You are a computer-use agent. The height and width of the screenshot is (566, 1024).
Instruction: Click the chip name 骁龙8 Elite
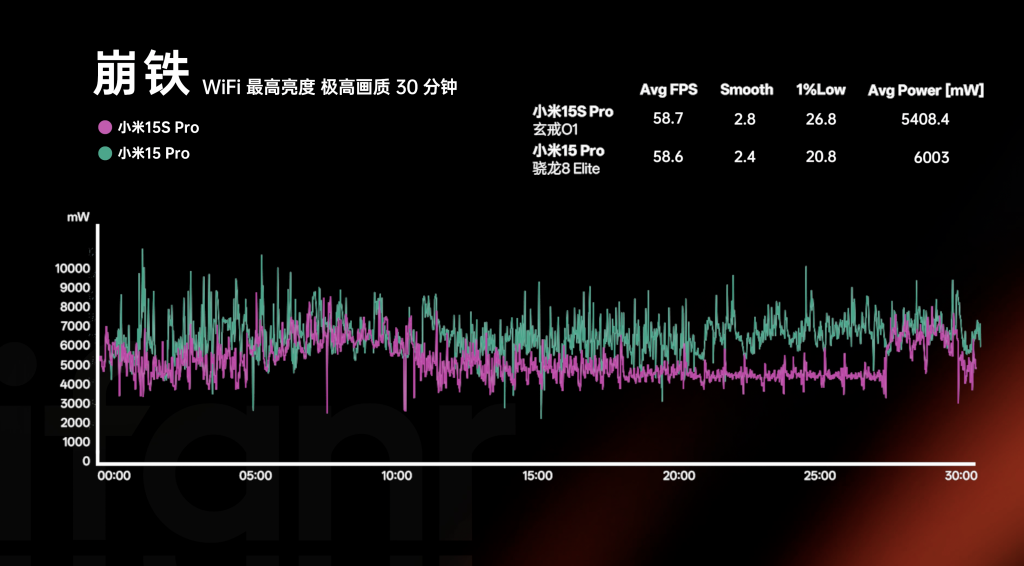(566, 169)
